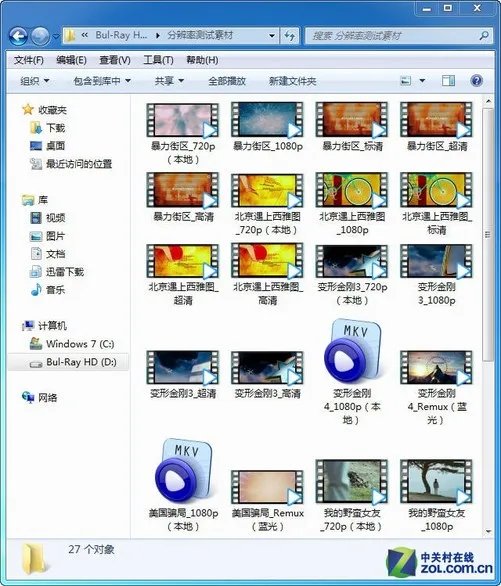Click the refresh button beside address bar

[290, 36]
